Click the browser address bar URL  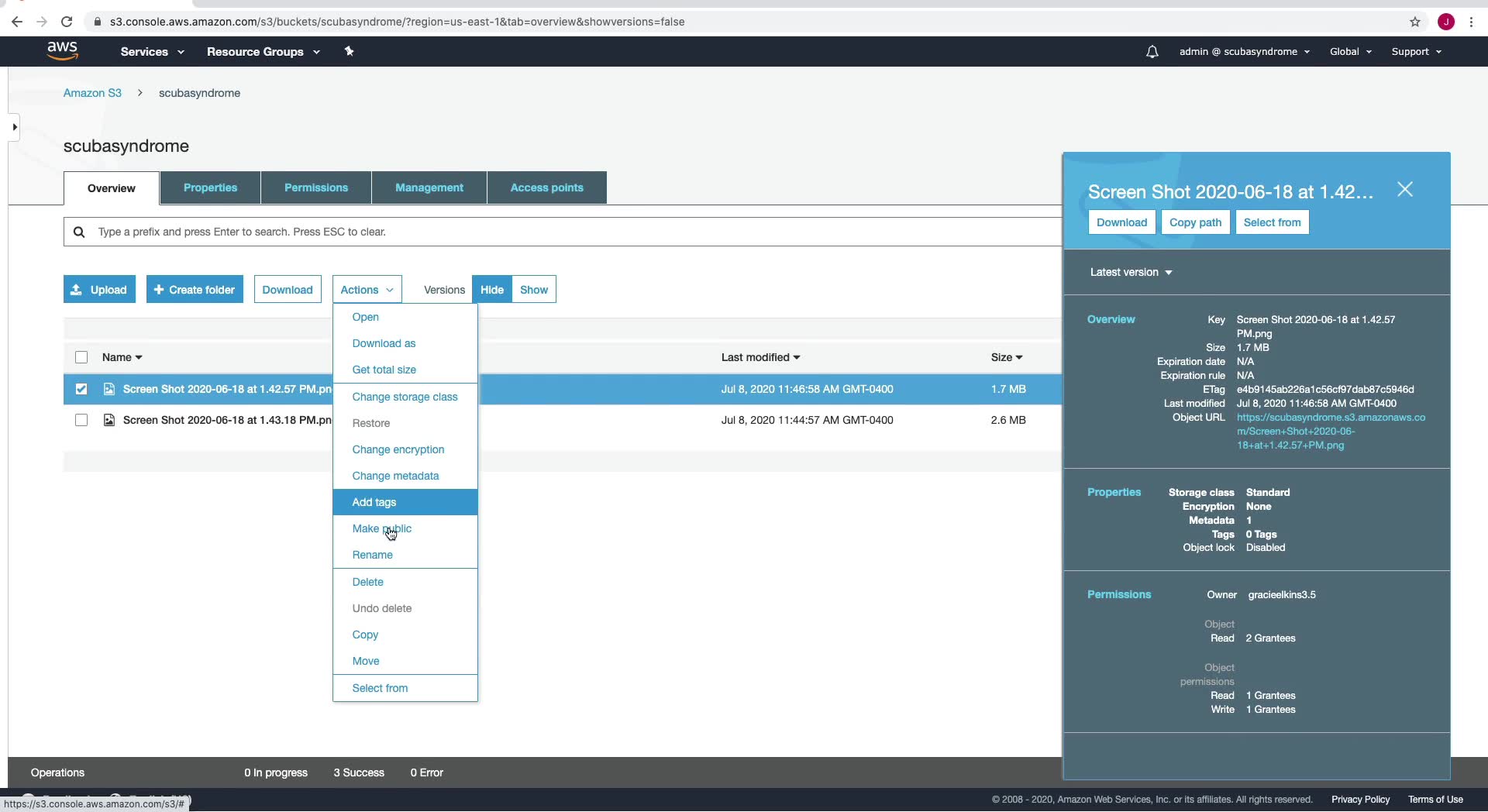pos(398,22)
